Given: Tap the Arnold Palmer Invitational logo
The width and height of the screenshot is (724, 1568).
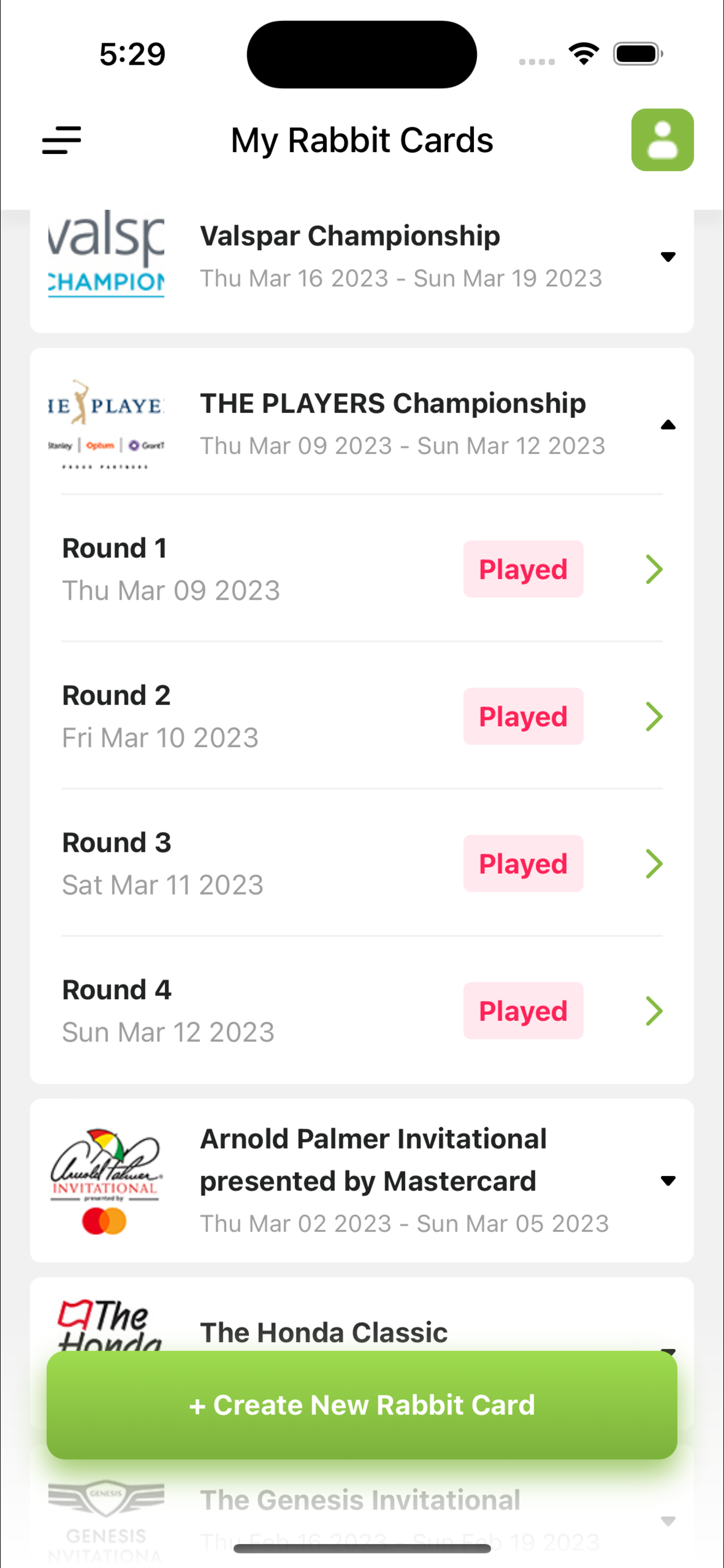Looking at the screenshot, I should coord(107,1181).
